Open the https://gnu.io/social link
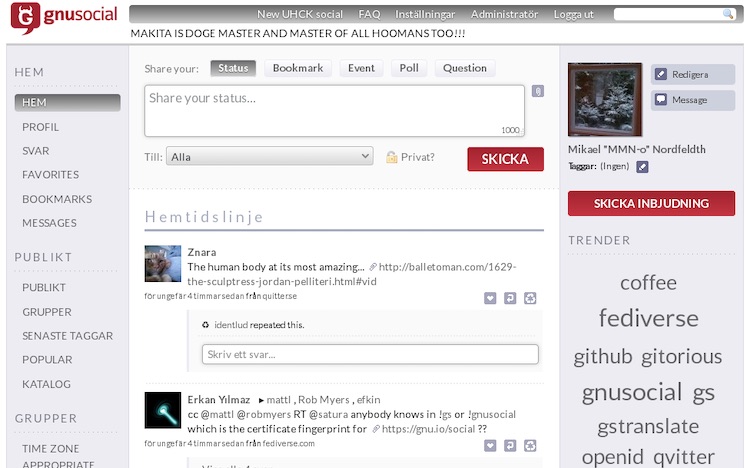This screenshot has height=468, width=750. pyautogui.click(x=429, y=429)
